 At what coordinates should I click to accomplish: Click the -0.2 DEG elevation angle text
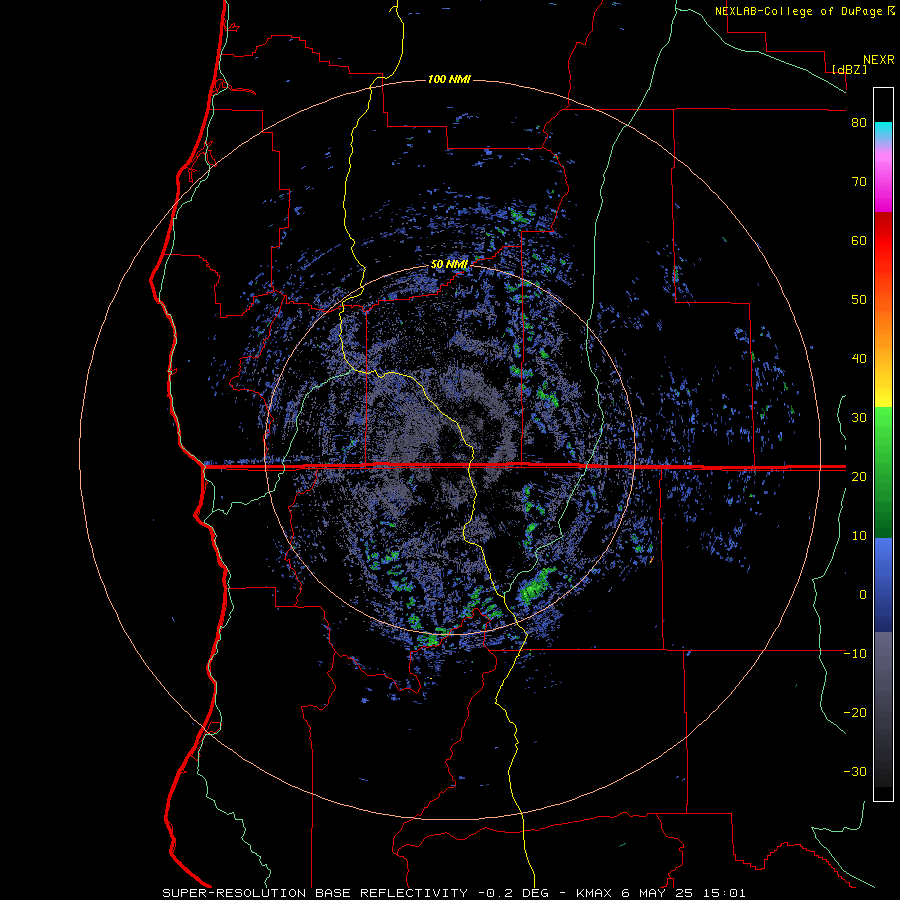(513, 893)
